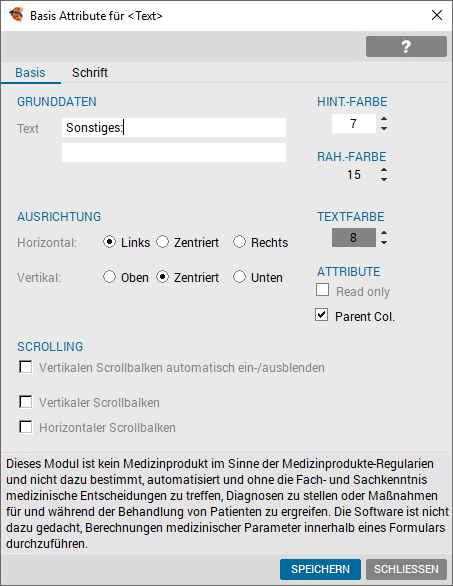Viewport: 453px width, 586px height.
Task: Choose horizontal Zentriert alignment option
Action: point(162,242)
